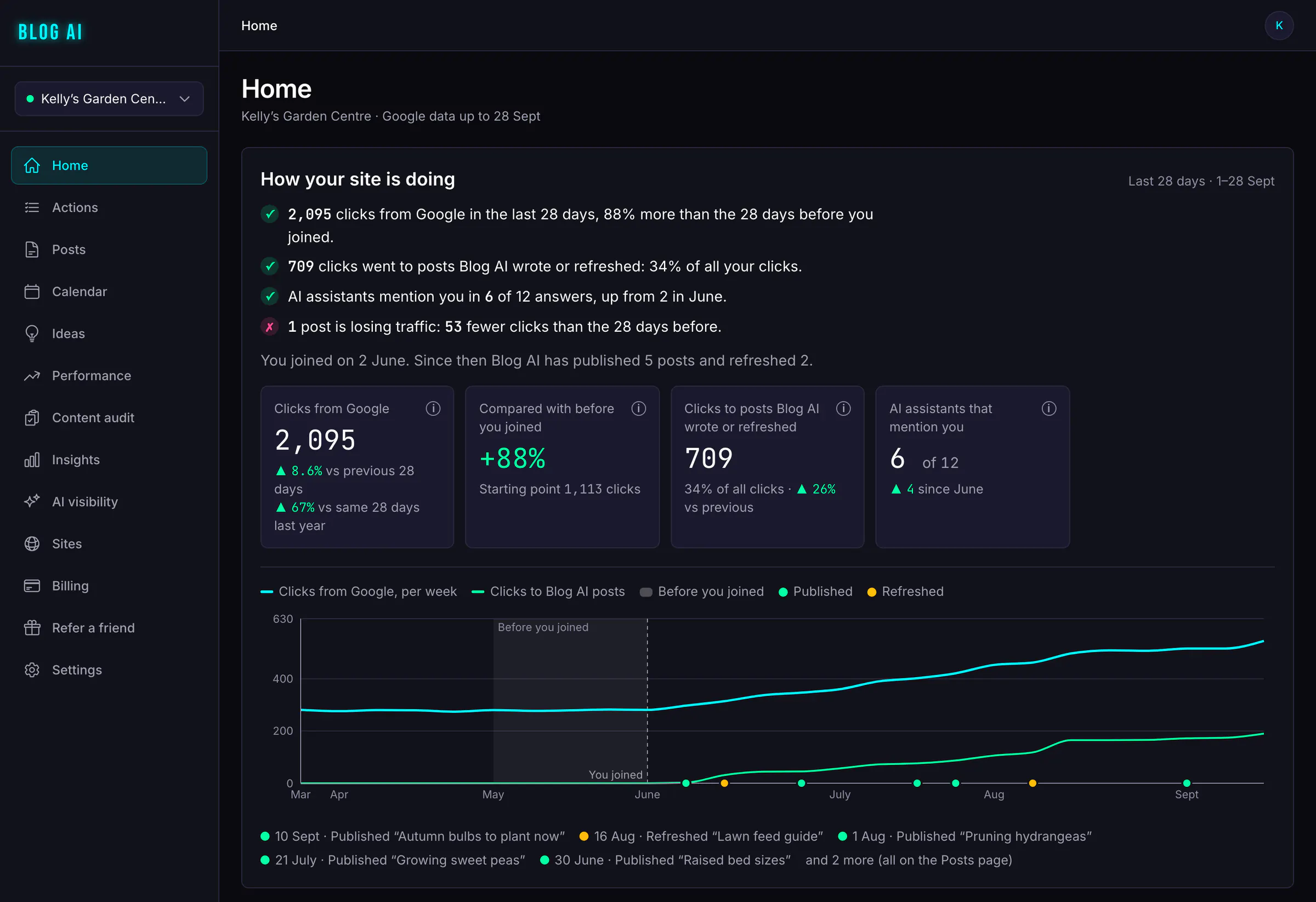
Task: Click the Refer a friend gift icon
Action: (x=32, y=628)
